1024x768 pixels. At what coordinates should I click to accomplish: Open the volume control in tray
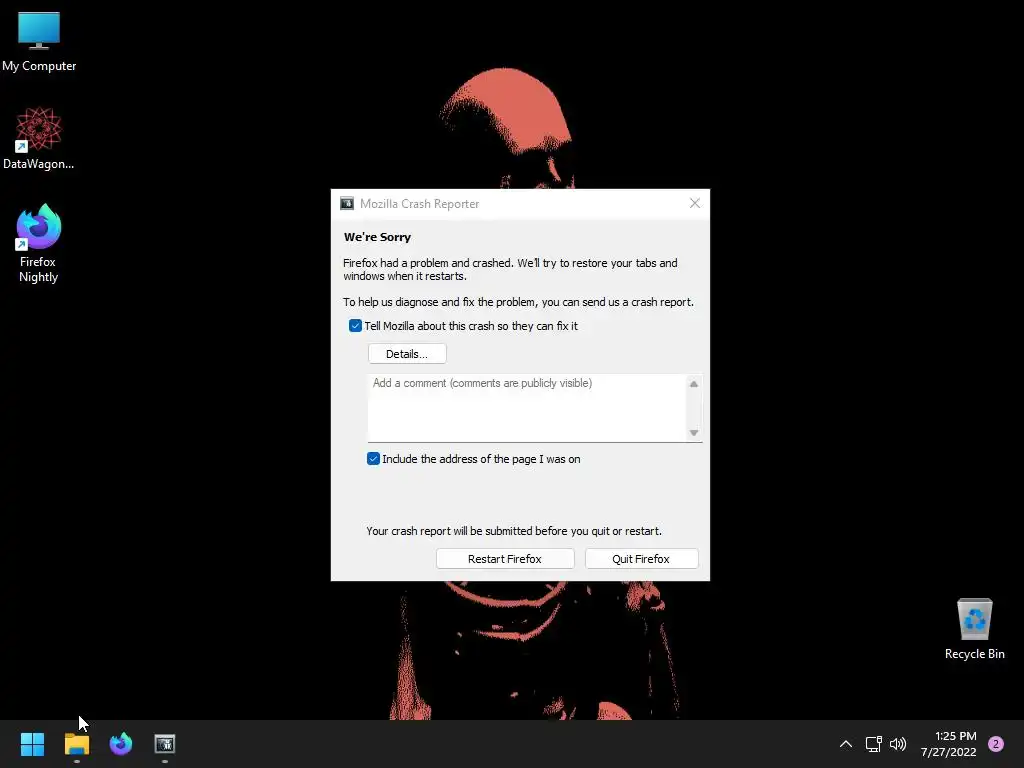pyautogui.click(x=898, y=744)
